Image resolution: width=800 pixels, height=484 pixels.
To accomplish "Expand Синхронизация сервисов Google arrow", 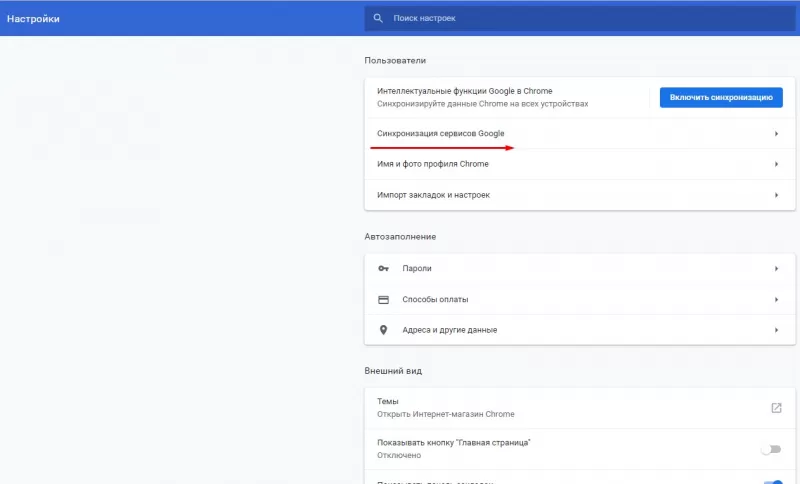I will (776, 134).
